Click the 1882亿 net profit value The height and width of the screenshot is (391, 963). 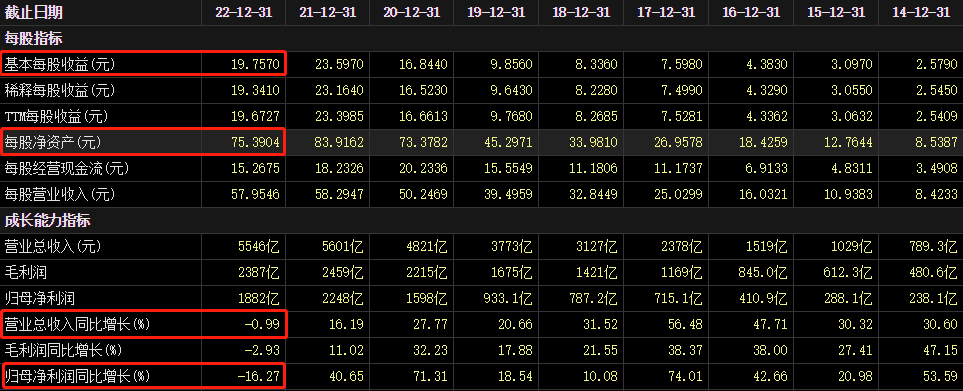[x=259, y=299]
